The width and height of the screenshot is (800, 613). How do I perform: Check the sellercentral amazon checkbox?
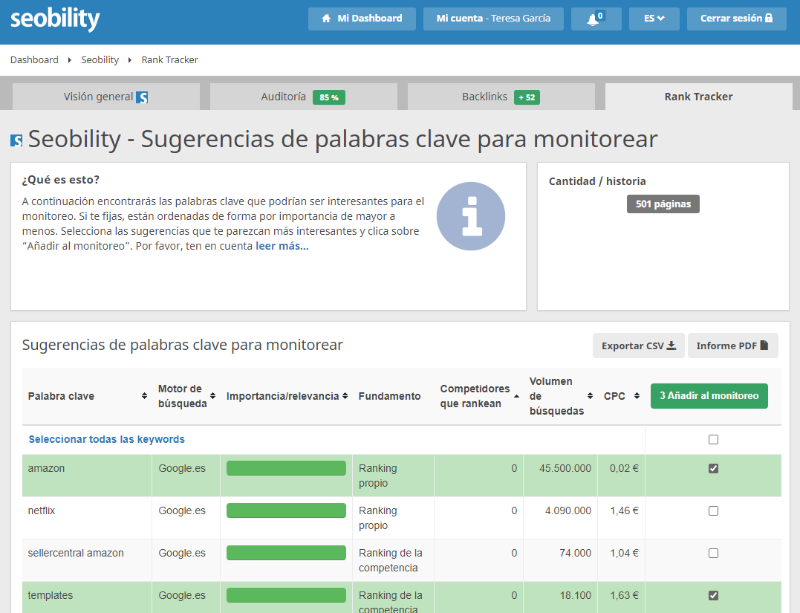713,553
